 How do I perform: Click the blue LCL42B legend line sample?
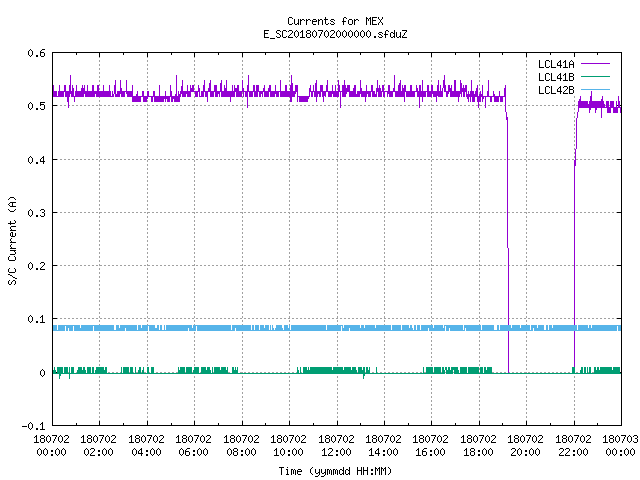tap(595, 89)
